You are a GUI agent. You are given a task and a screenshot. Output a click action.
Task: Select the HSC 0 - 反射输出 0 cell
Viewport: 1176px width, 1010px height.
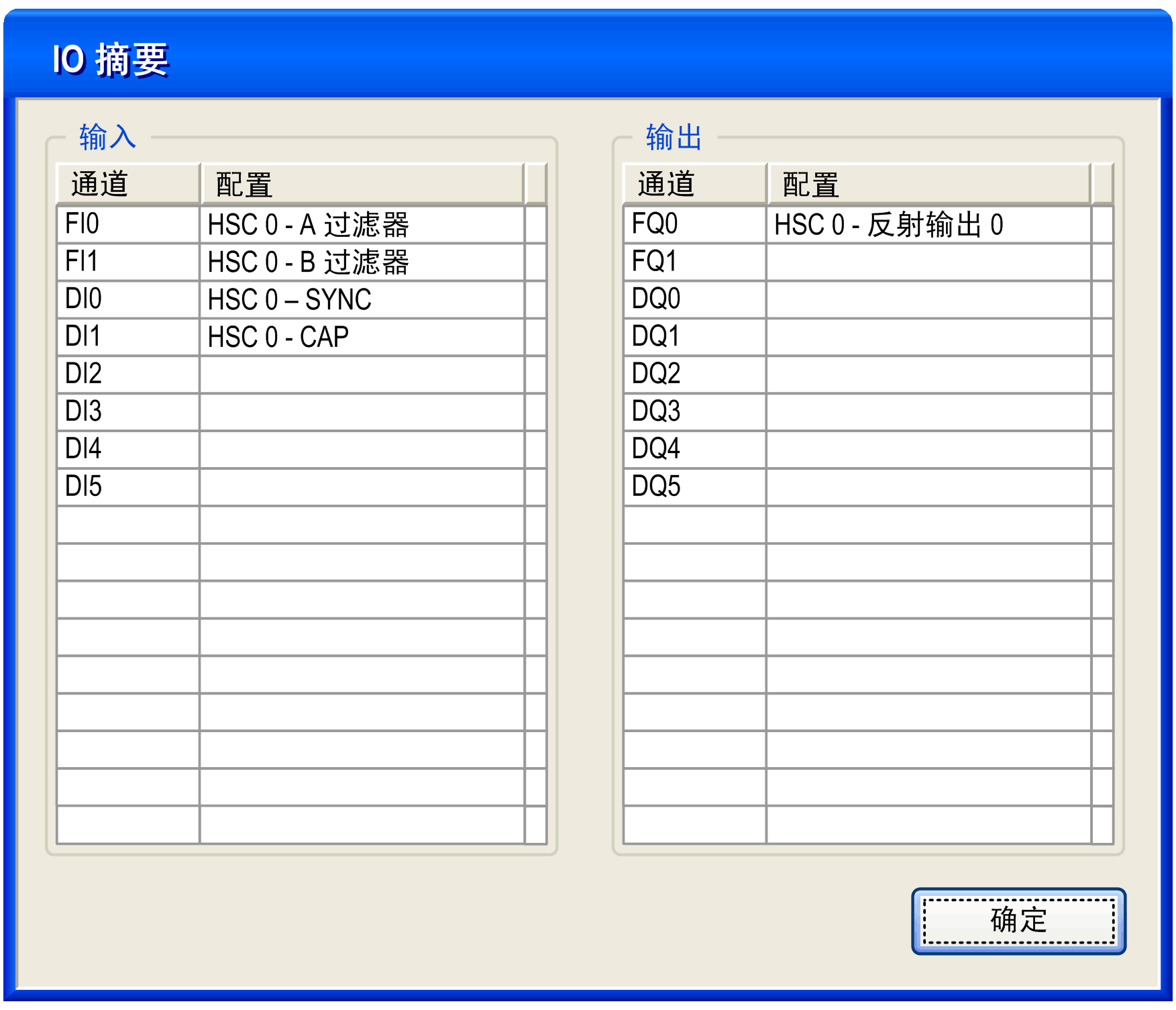928,224
